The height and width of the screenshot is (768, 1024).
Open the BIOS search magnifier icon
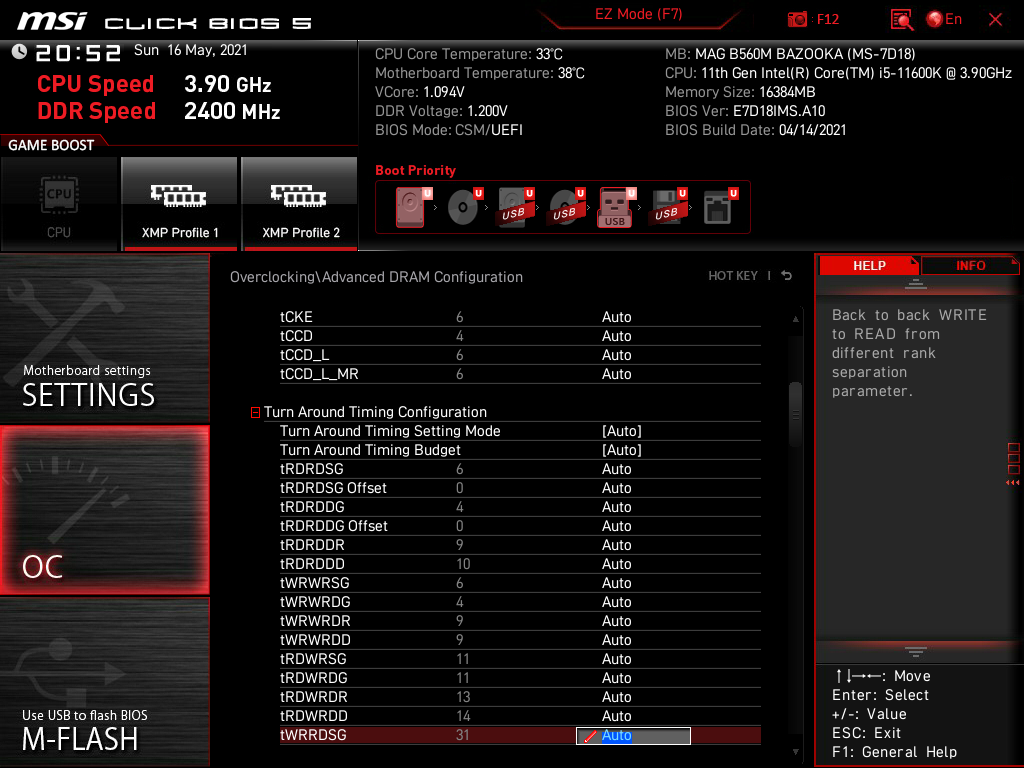902,20
